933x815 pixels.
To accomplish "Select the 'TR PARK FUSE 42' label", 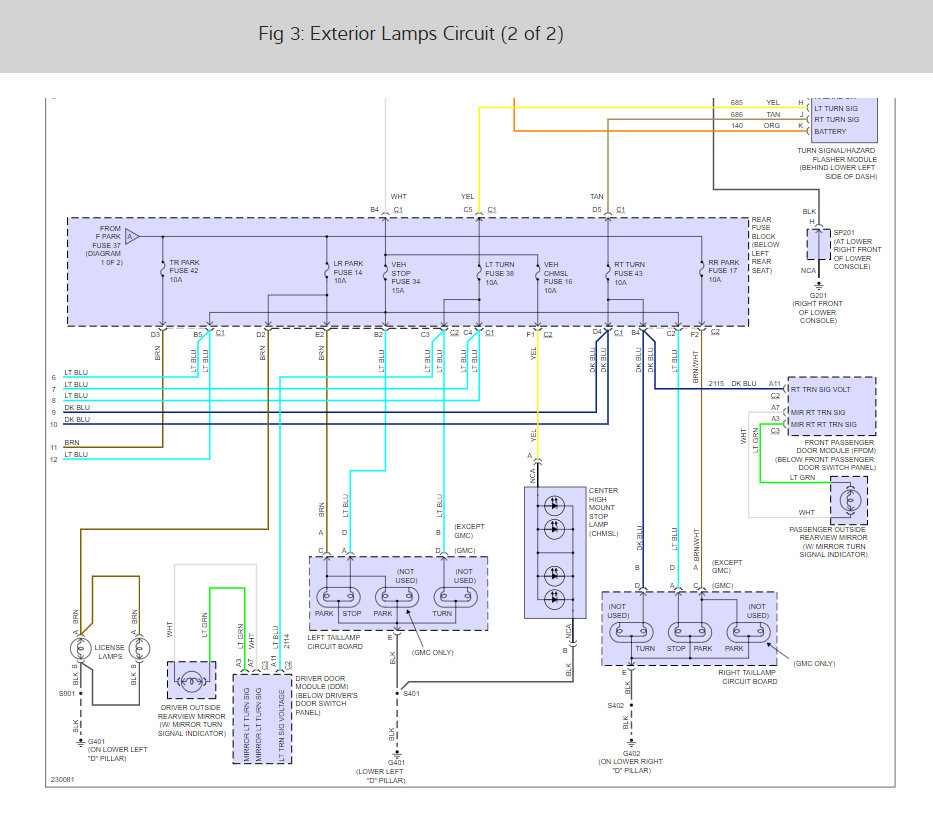I will point(184,271).
